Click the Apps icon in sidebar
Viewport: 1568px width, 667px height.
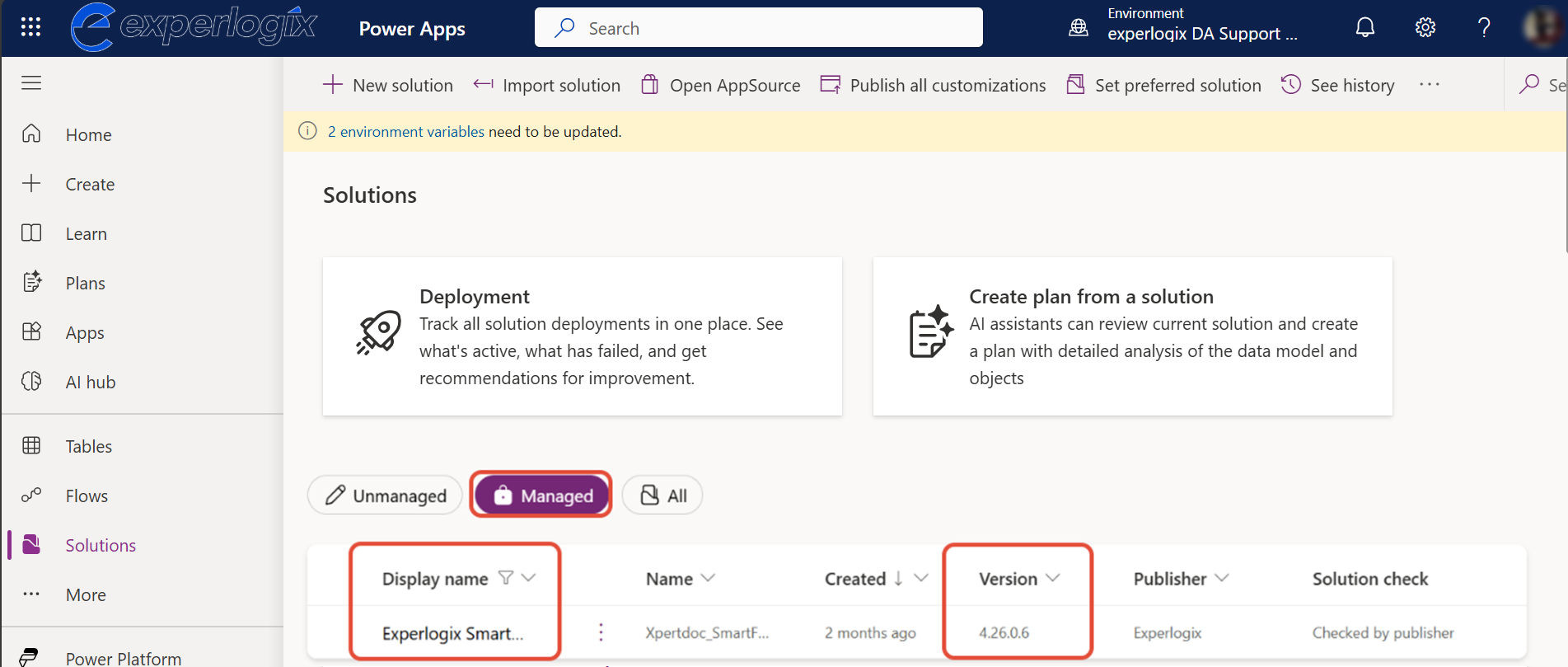coord(31,331)
